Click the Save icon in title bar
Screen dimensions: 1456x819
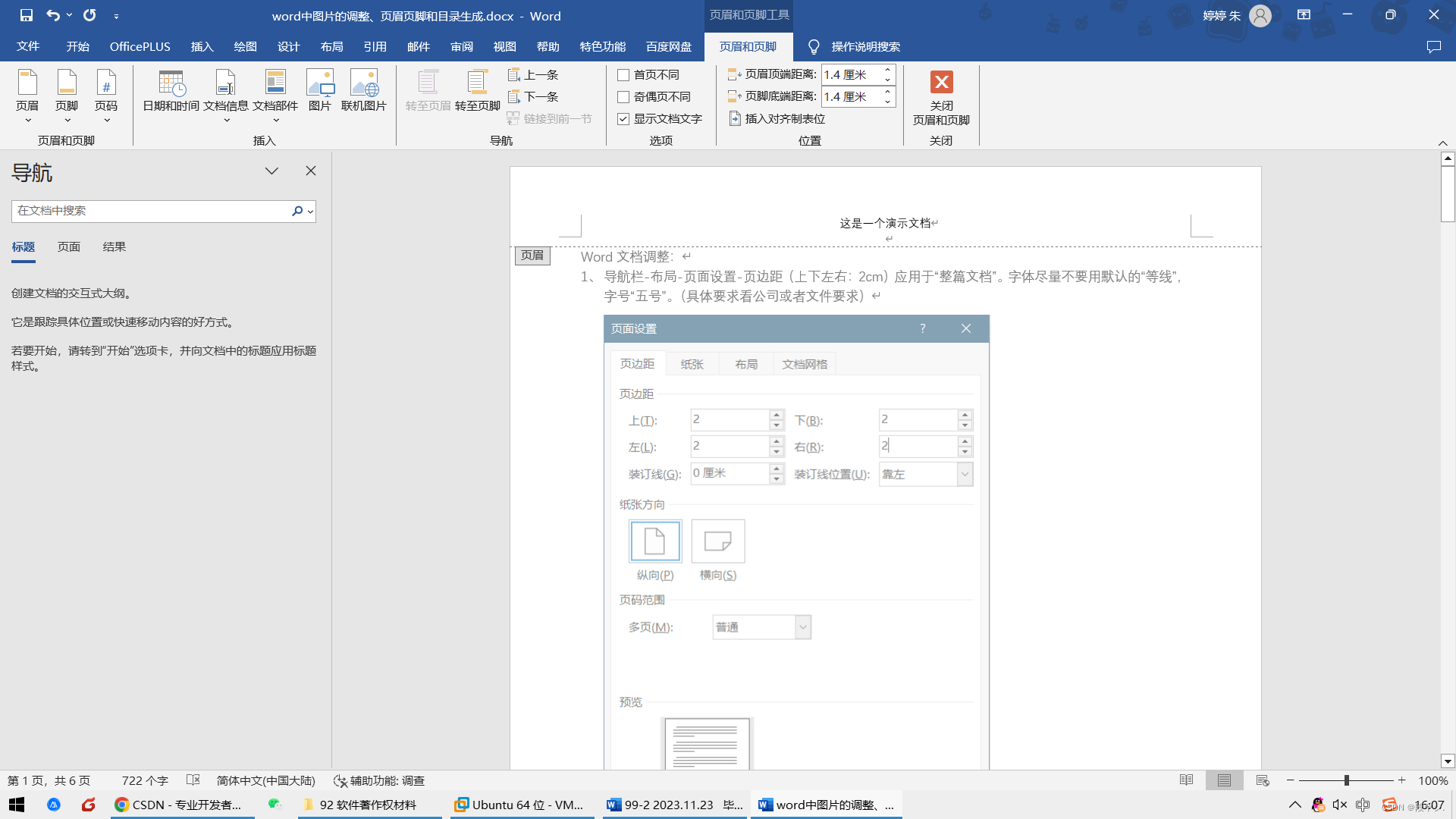(x=27, y=15)
